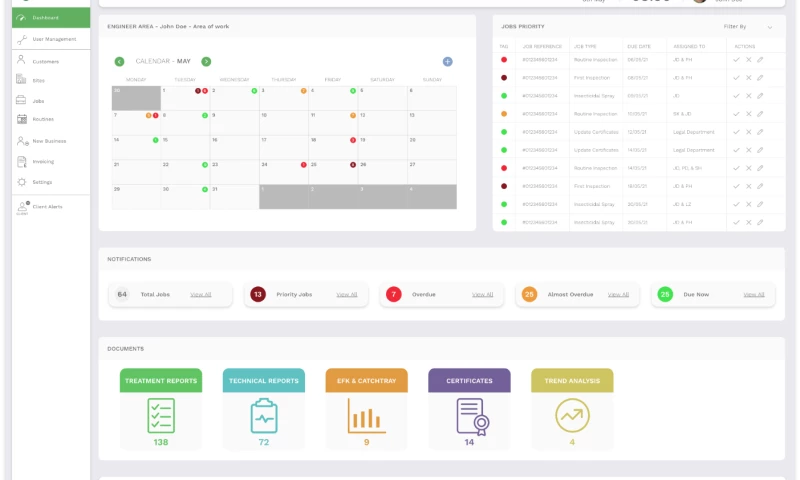This screenshot has height=480, width=800.
Task: Open New Business in the sidebar
Action: click(x=51, y=141)
